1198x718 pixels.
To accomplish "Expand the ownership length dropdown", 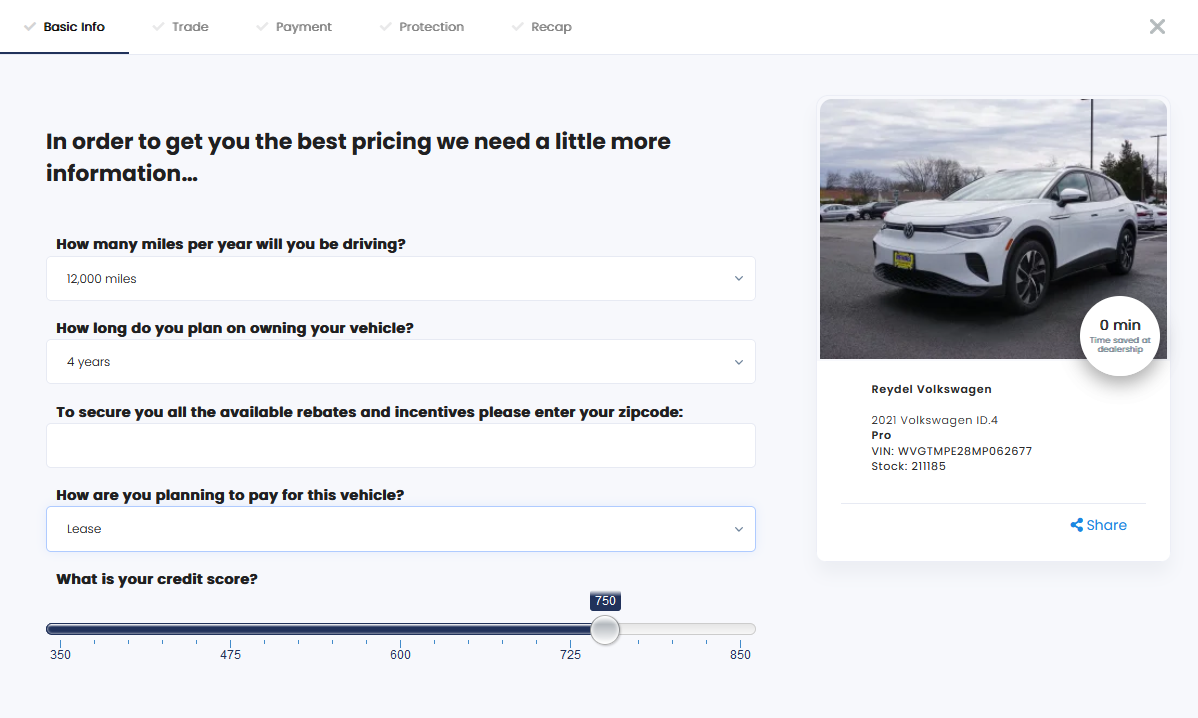I will [x=400, y=362].
